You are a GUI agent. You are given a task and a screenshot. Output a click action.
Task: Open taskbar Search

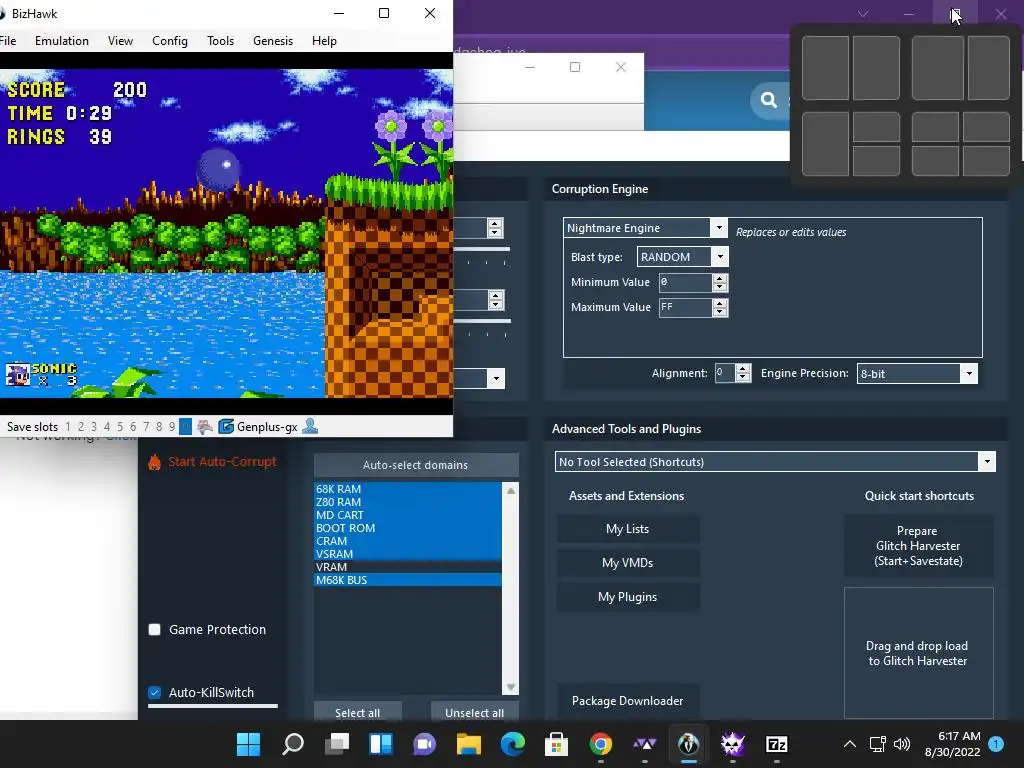(x=293, y=744)
